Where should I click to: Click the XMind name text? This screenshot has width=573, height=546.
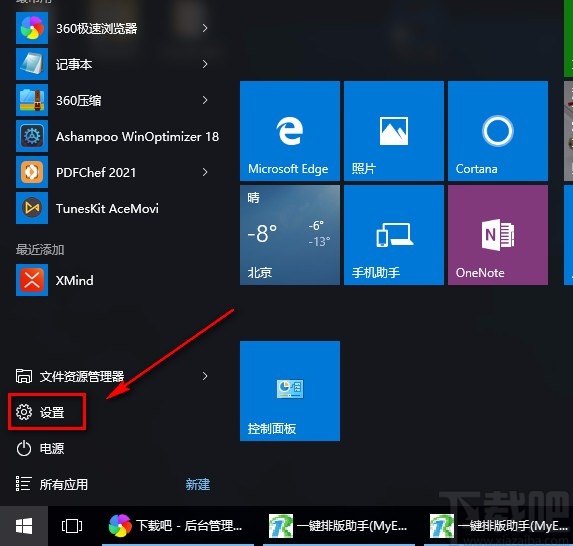(75, 281)
